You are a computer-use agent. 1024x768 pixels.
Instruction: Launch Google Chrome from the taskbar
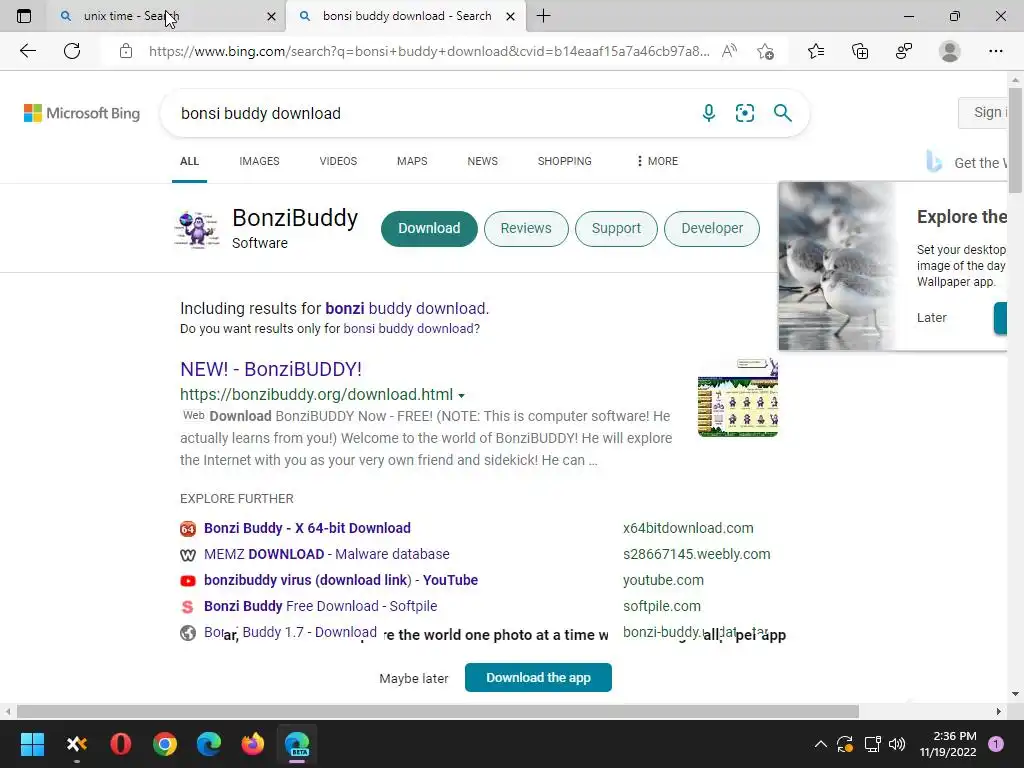165,744
